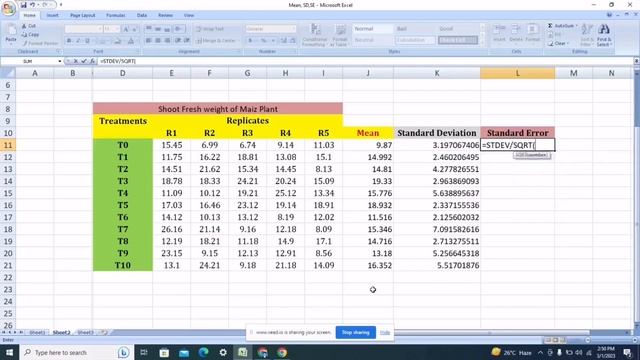Toggle Bold formatting

pos(69,41)
